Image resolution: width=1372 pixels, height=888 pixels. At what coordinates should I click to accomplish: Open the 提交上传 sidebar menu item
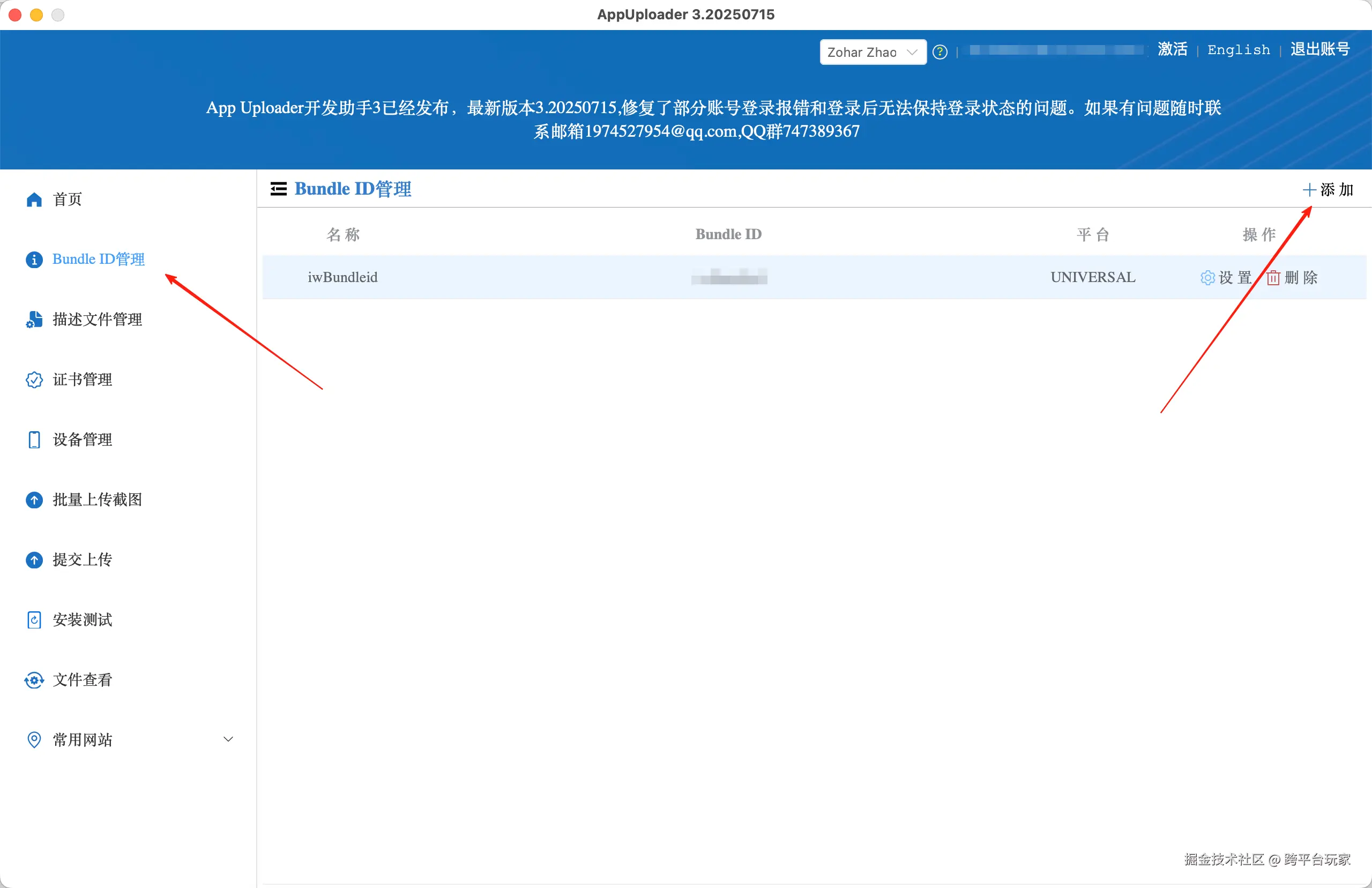(x=82, y=559)
